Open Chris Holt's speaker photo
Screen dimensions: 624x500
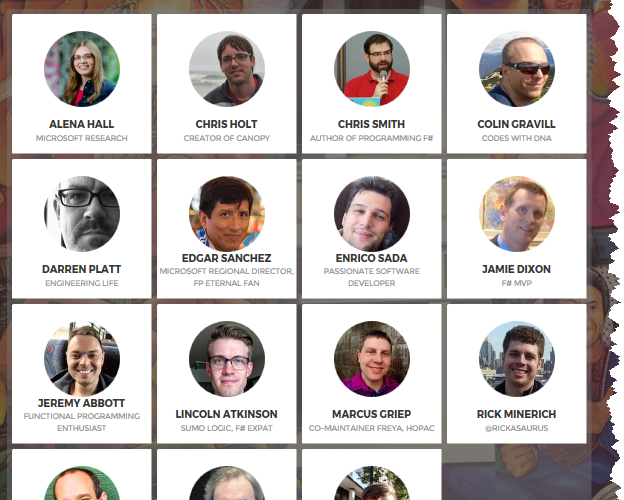(x=226, y=69)
